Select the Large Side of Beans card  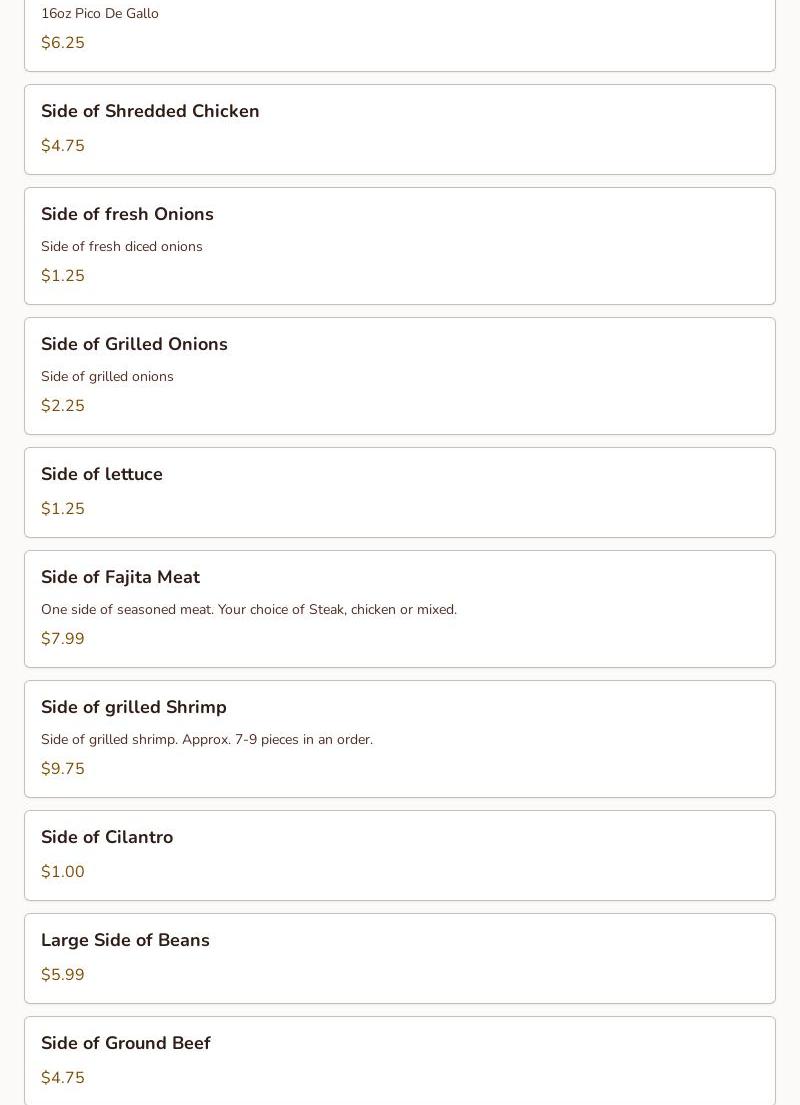[125, 941]
